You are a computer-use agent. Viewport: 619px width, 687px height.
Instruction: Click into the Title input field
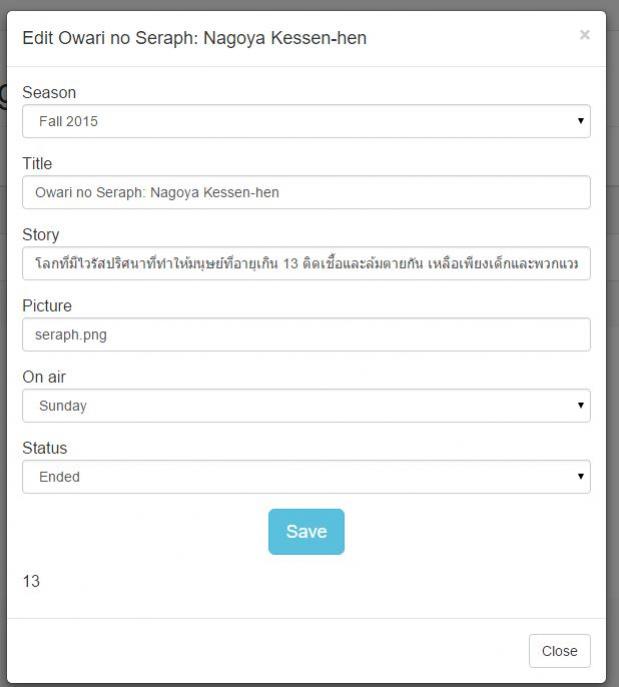(x=306, y=192)
